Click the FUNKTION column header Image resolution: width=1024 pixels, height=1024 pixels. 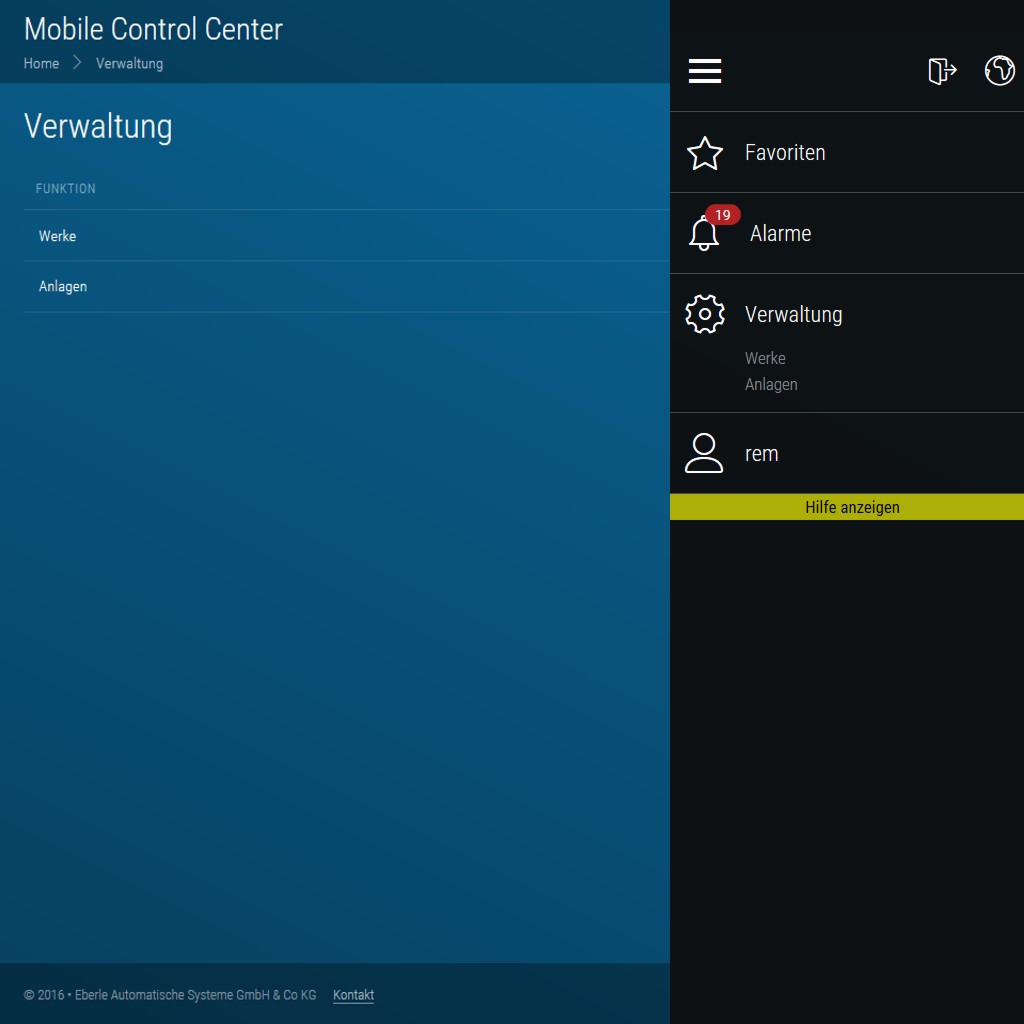[x=65, y=189]
